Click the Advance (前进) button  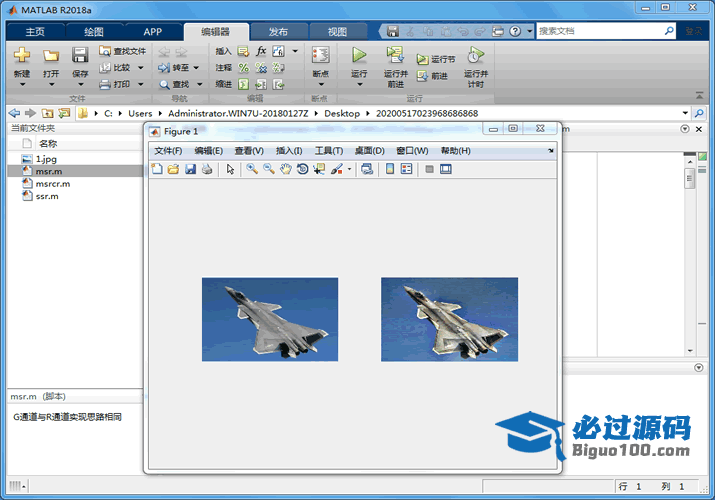coord(432,76)
